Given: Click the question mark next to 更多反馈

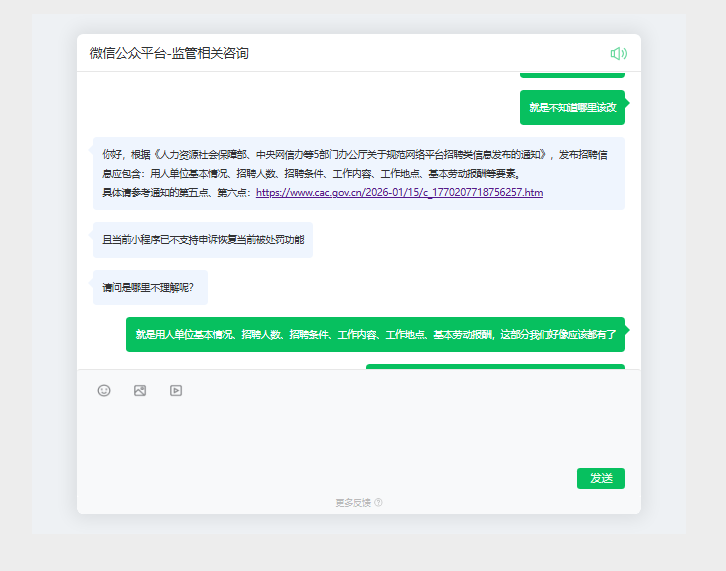Looking at the screenshot, I should (x=378, y=502).
